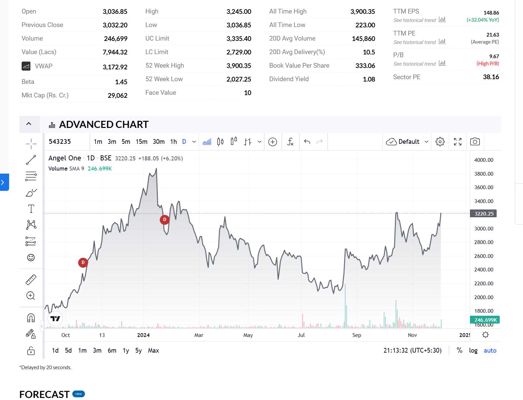Screen dimensions: 523x400
Task: Set interval to 15m
Action: pyautogui.click(x=141, y=142)
